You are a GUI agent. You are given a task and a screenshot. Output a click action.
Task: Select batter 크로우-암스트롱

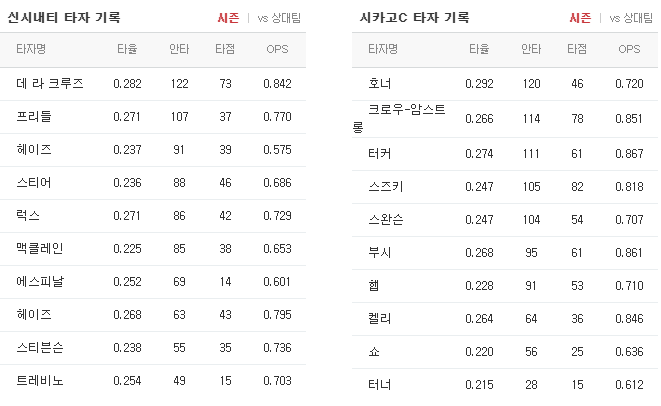pos(399,118)
